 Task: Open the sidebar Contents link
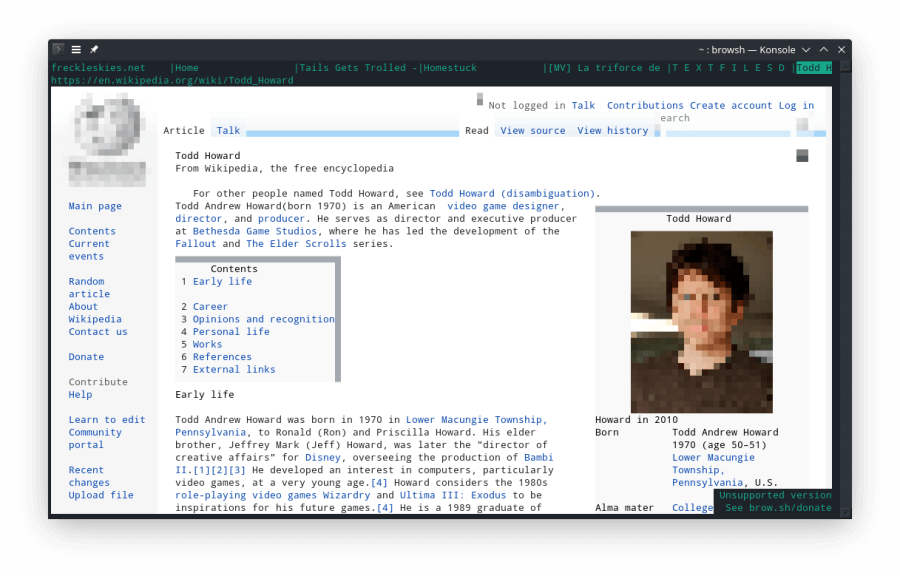coord(92,231)
